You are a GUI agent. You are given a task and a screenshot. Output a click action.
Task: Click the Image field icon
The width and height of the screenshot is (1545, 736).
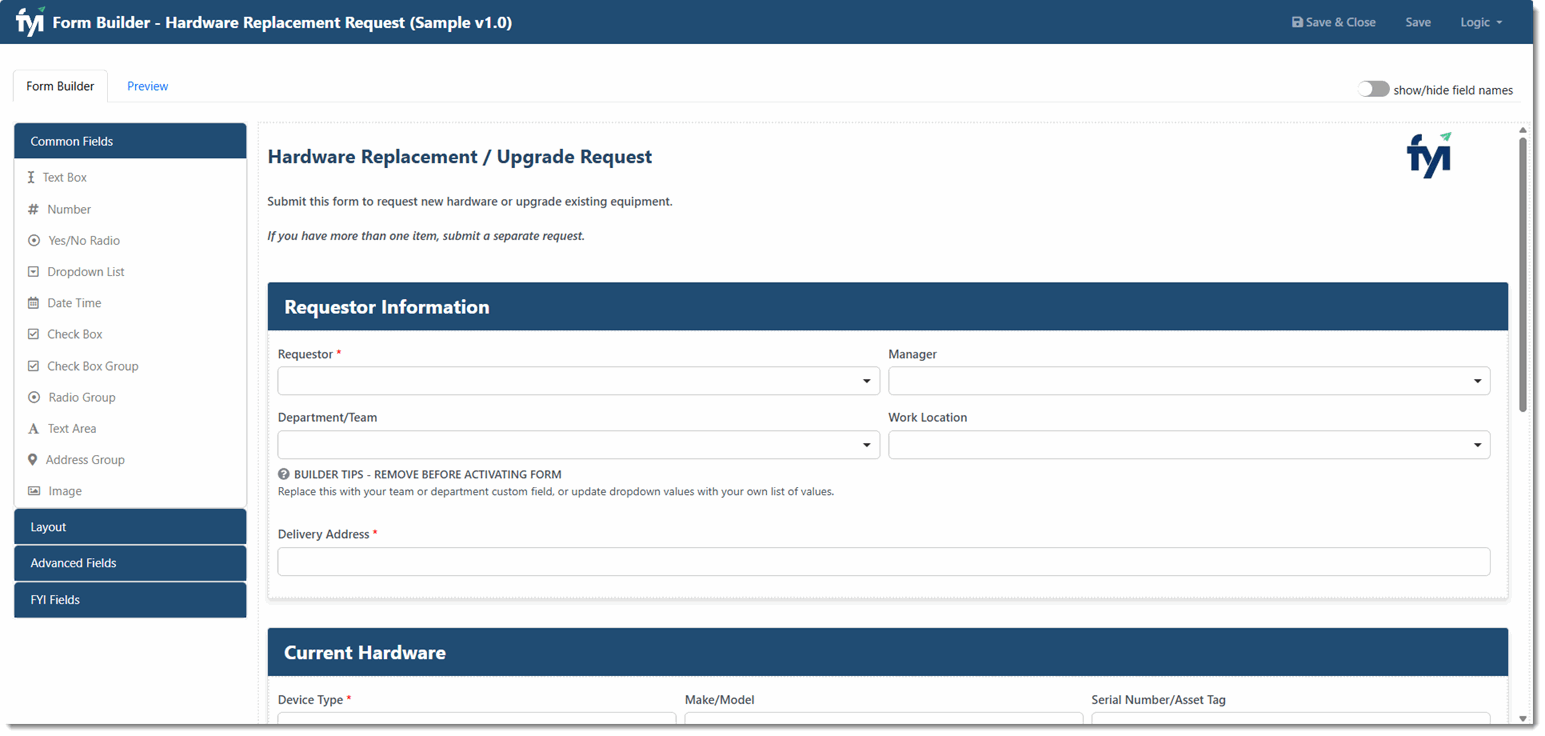pyautogui.click(x=34, y=491)
